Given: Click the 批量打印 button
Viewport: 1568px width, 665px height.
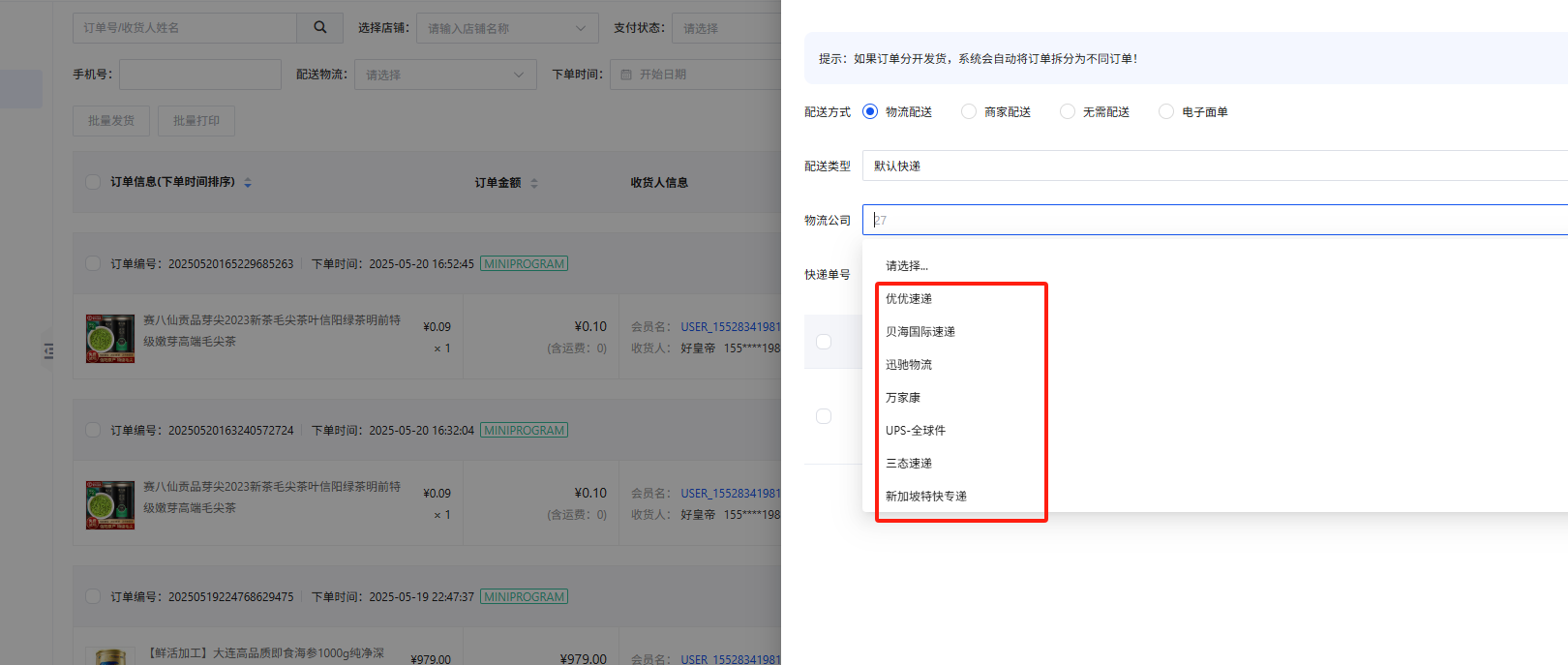Looking at the screenshot, I should click(196, 121).
